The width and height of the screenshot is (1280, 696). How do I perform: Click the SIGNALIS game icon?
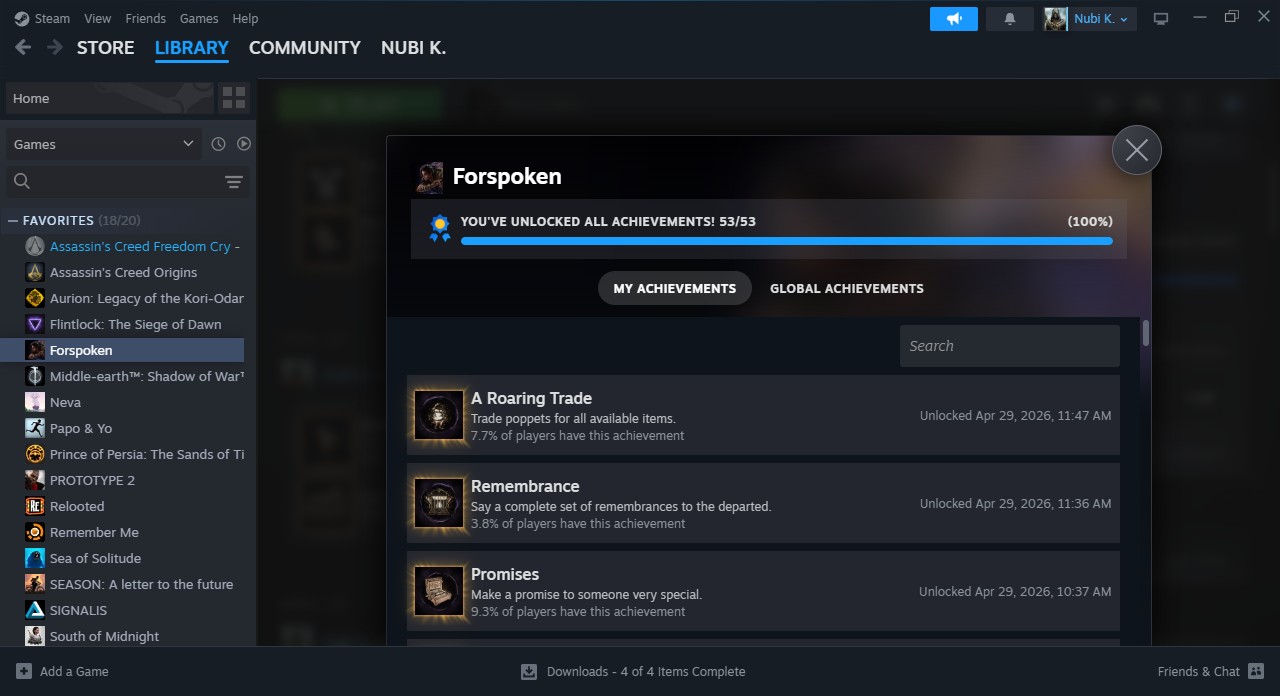click(x=35, y=610)
